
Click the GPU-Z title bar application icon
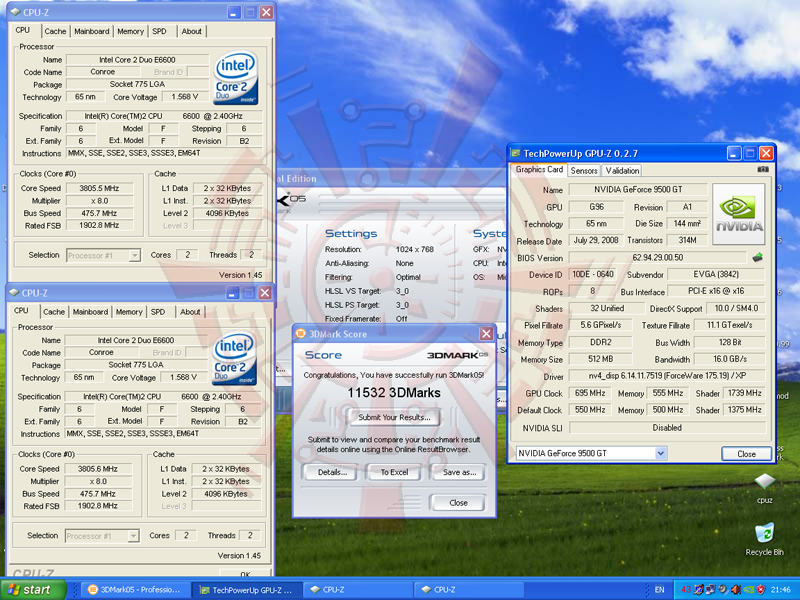516,153
